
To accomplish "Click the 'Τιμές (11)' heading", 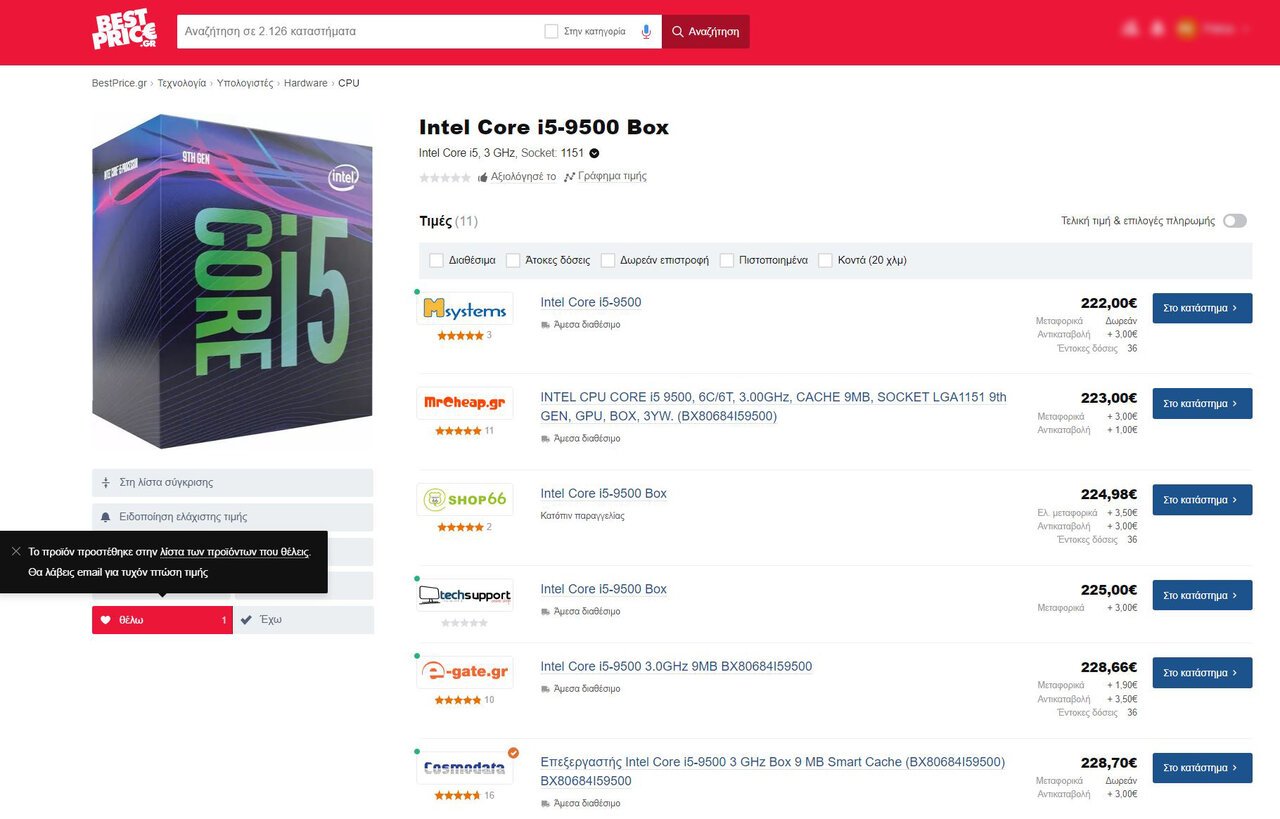I will pyautogui.click(x=448, y=221).
